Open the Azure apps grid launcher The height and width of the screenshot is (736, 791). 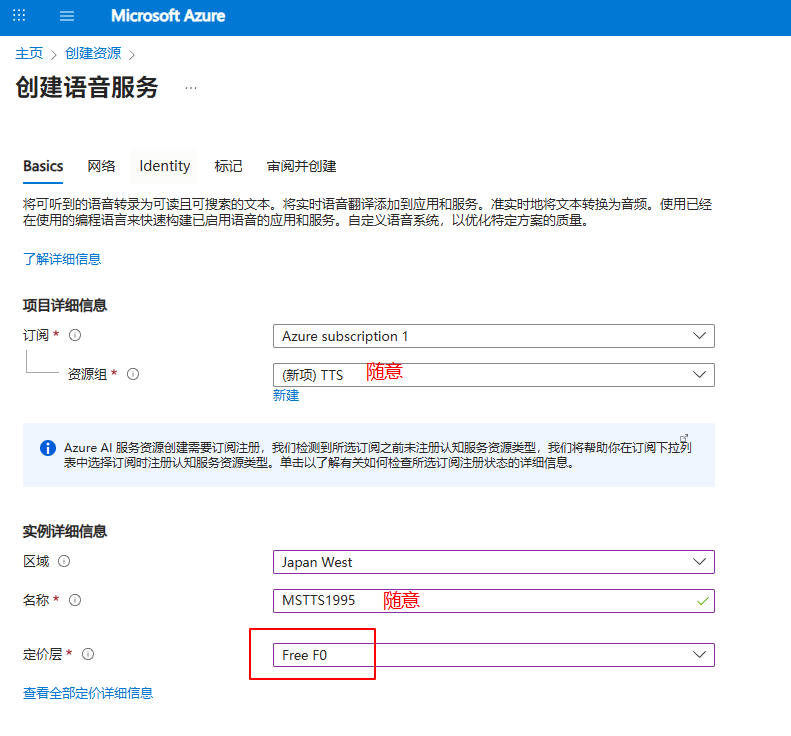pos(19,15)
